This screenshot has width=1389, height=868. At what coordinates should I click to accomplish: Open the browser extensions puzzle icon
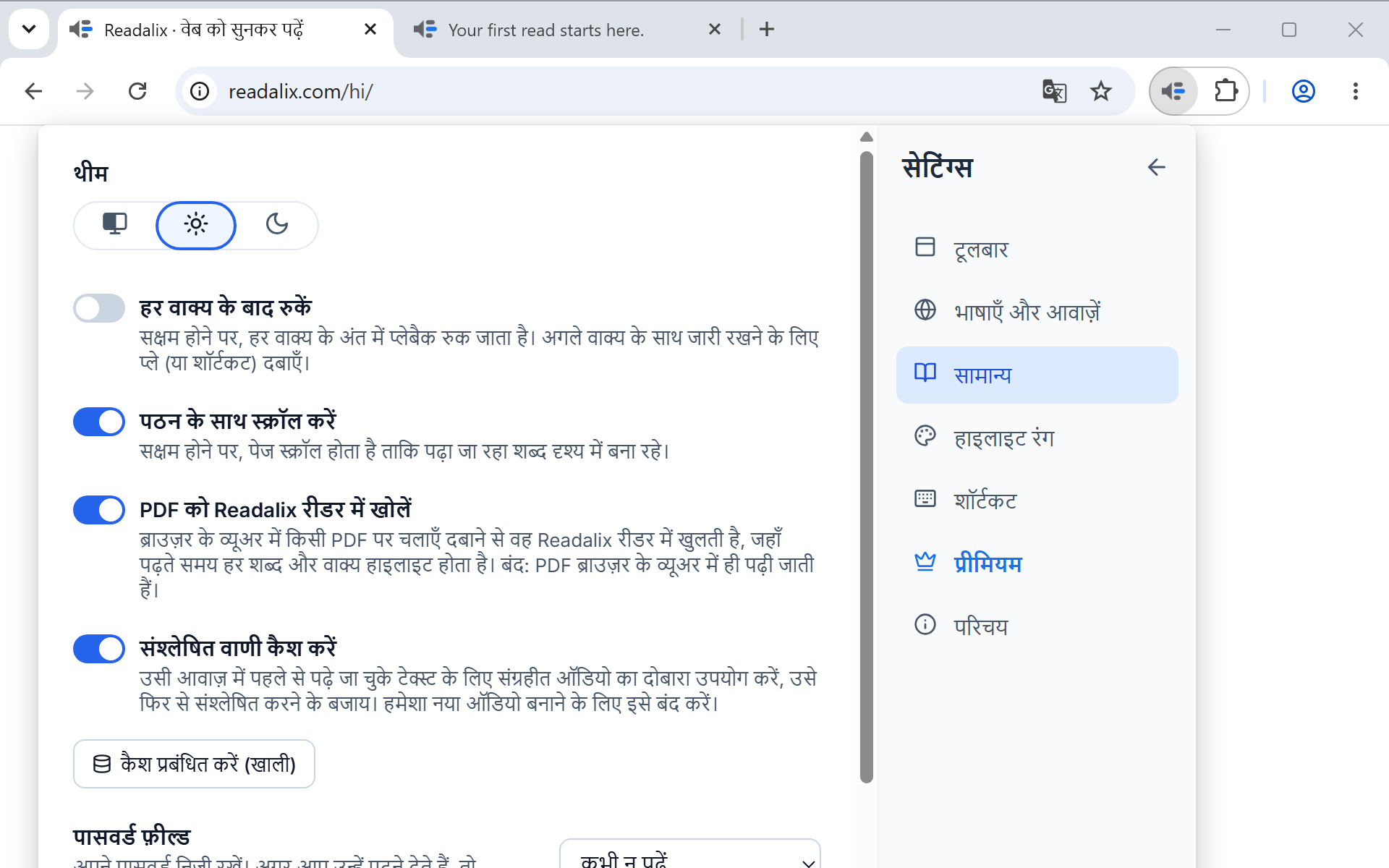coord(1226,91)
